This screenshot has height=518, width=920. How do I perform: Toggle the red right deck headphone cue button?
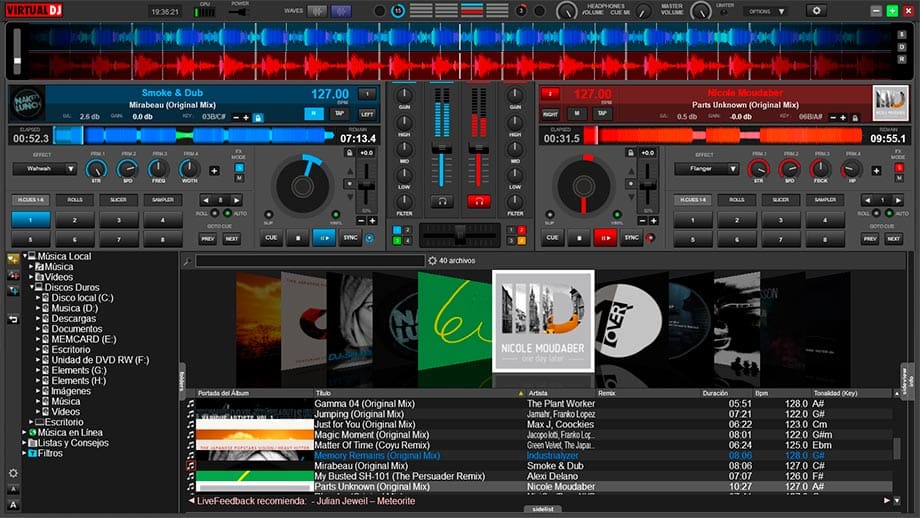tap(479, 202)
